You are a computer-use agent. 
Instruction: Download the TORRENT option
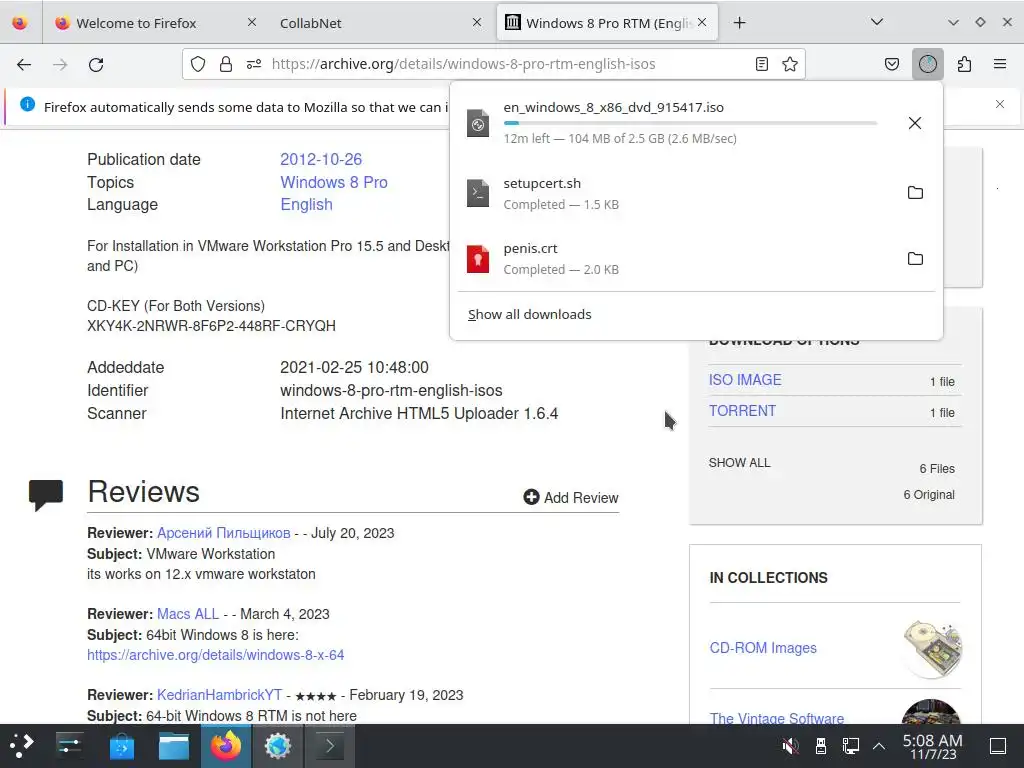743,411
